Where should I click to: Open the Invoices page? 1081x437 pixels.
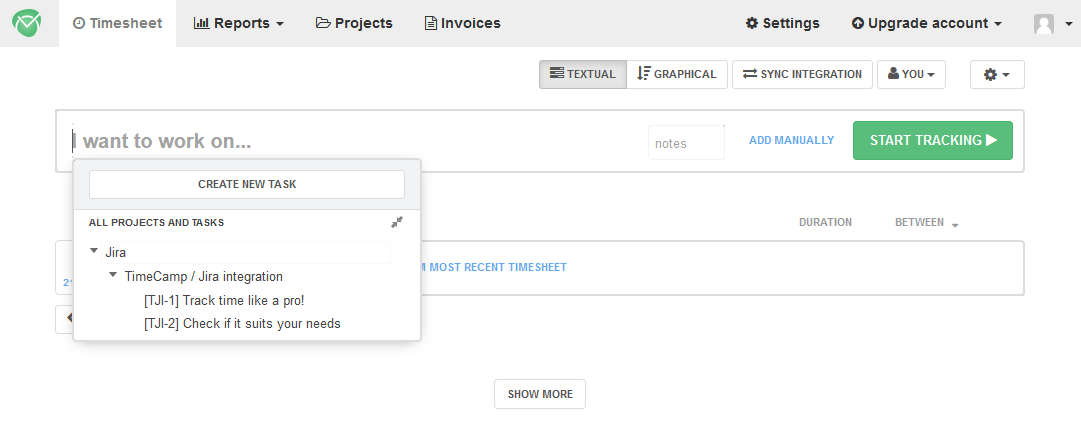tap(462, 23)
